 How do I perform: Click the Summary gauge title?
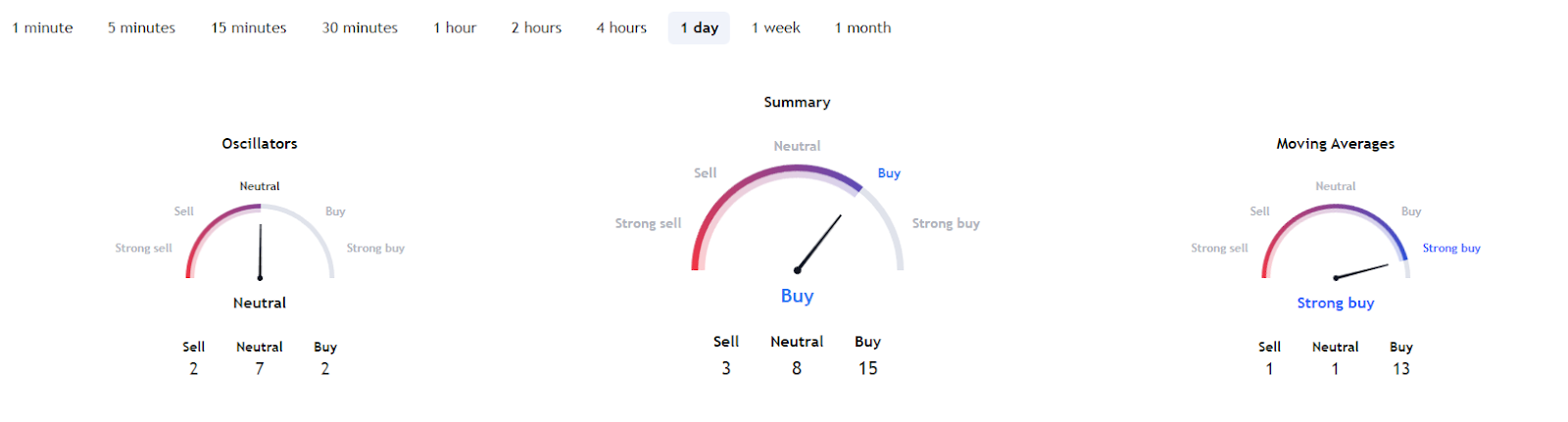point(797,102)
